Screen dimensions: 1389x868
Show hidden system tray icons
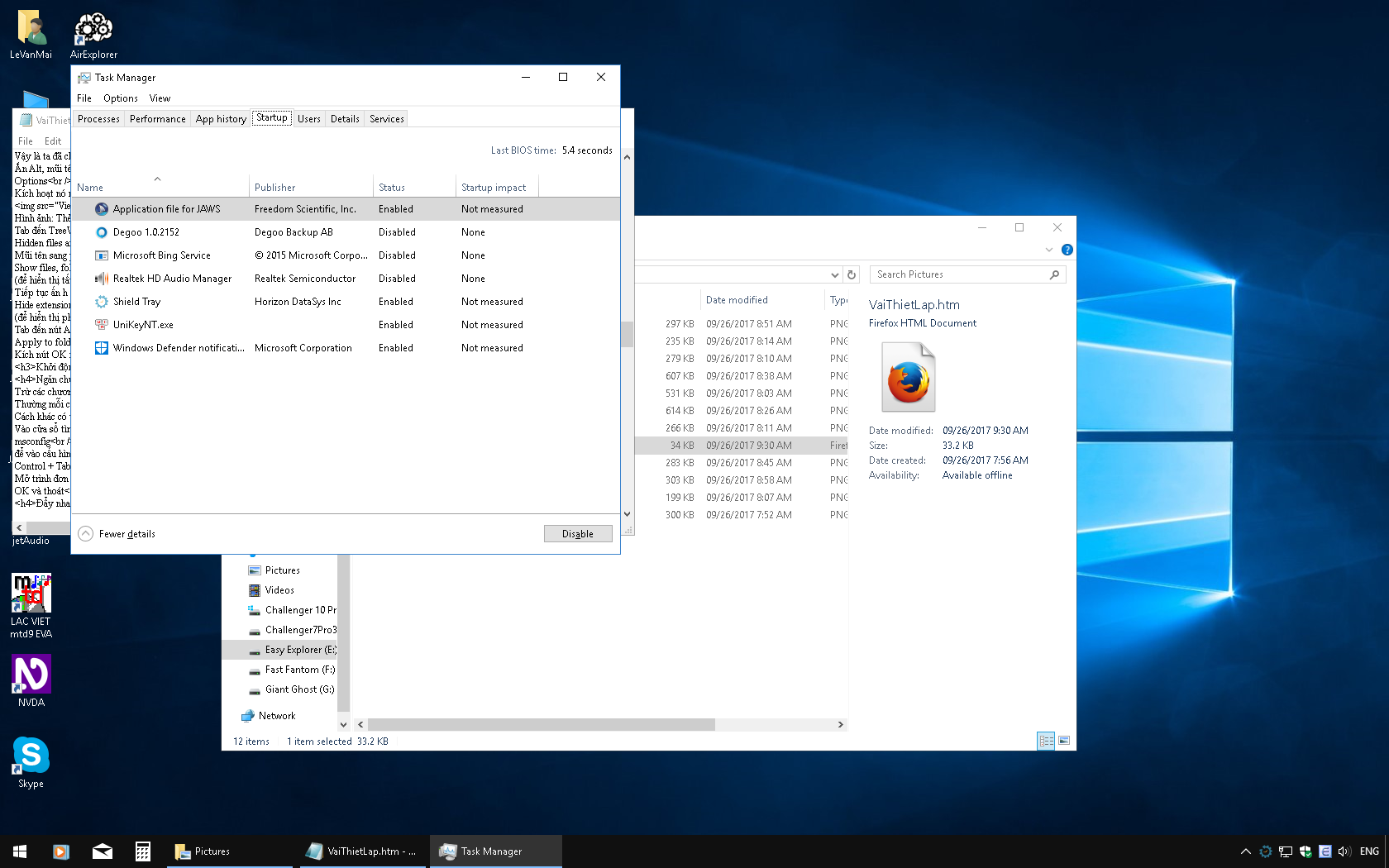coord(1245,851)
